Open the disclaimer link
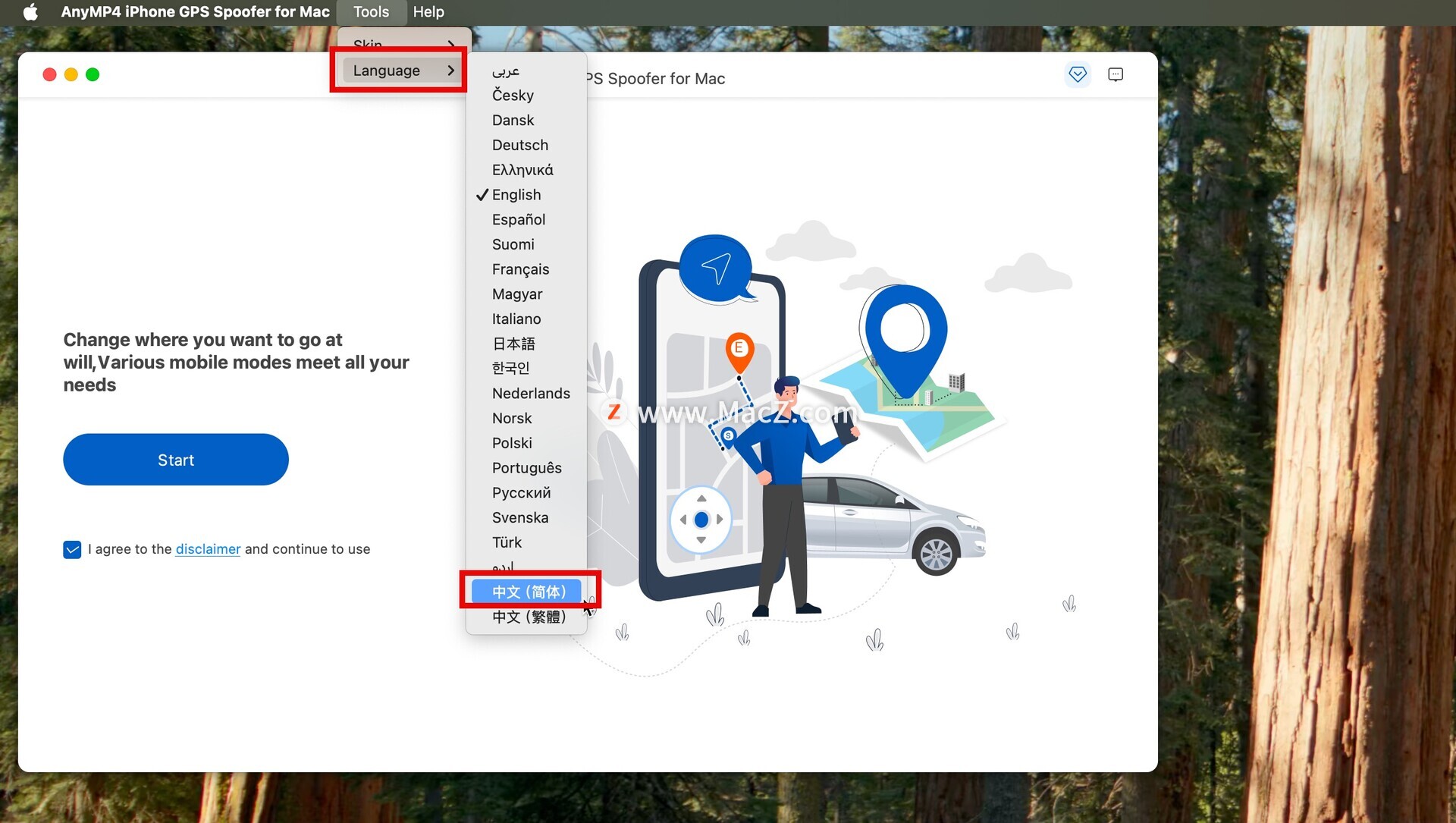This screenshot has height=823, width=1456. pyautogui.click(x=208, y=549)
